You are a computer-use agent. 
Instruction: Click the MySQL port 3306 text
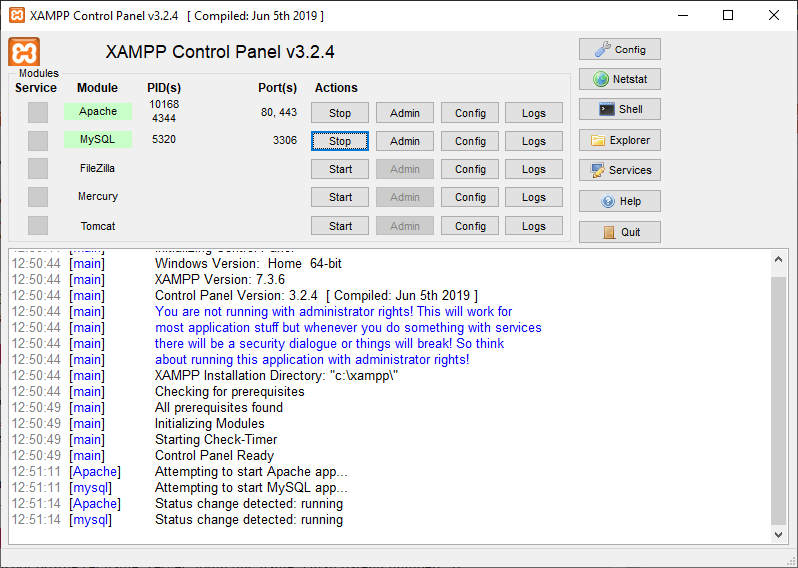[x=284, y=140]
